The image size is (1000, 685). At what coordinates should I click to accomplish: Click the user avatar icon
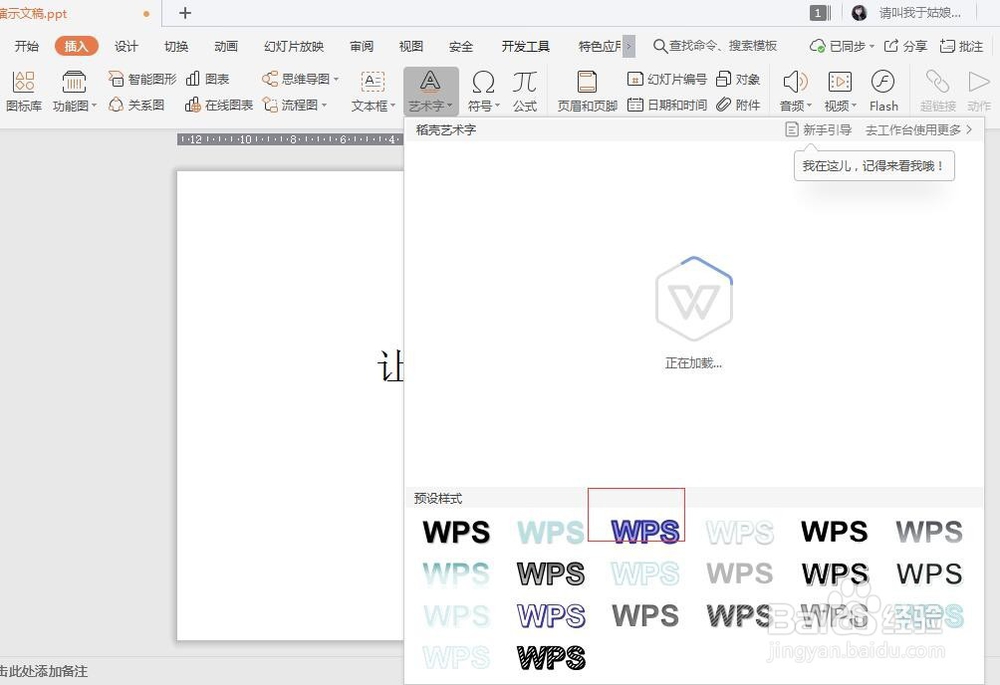tap(859, 13)
